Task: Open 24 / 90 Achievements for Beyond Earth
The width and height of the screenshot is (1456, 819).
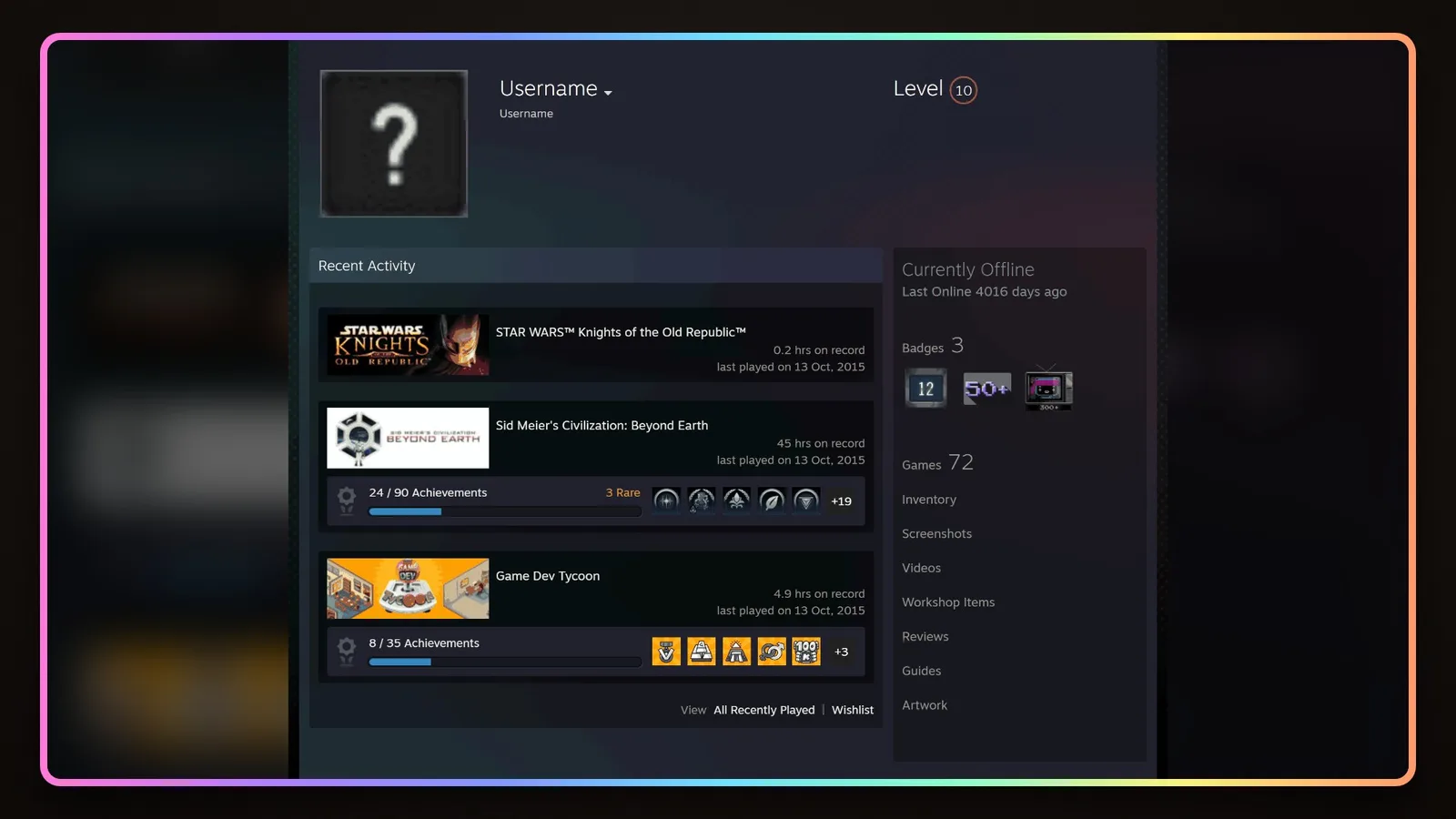Action: click(428, 492)
